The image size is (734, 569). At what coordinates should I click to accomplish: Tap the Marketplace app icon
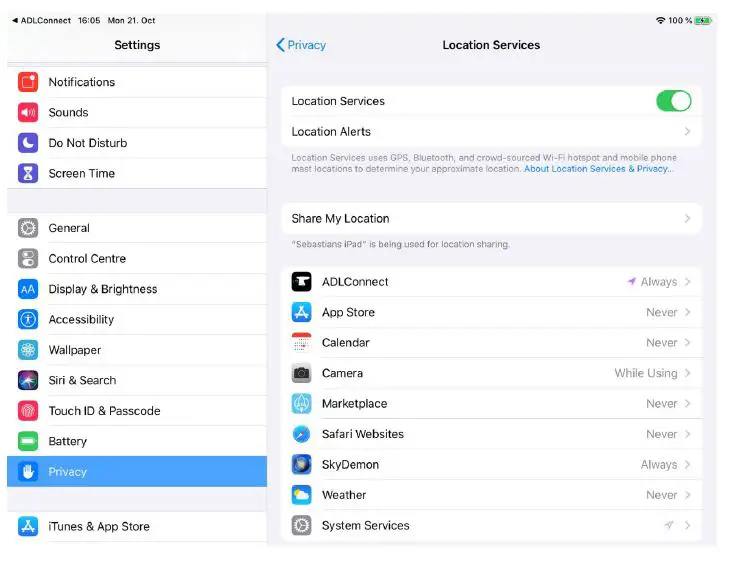[302, 404]
